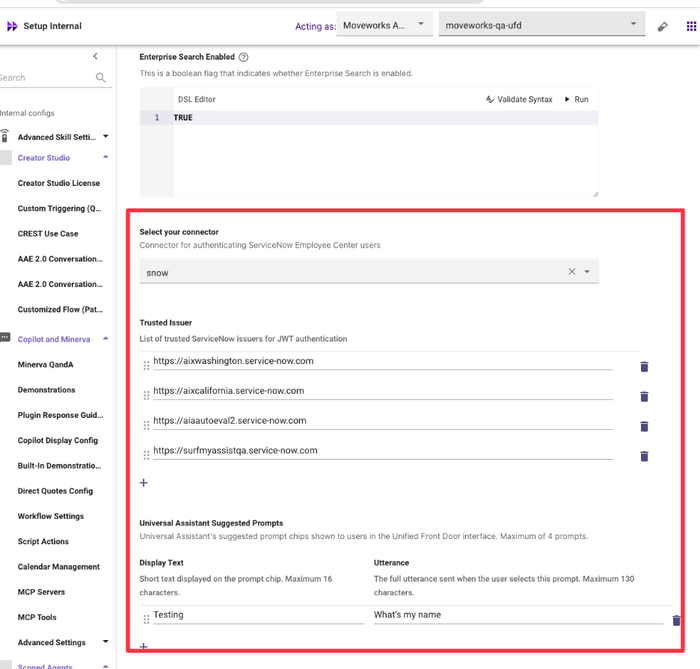Edit the aixcalifornia issuer URL field
This screenshot has height=669, width=700.
click(383, 391)
